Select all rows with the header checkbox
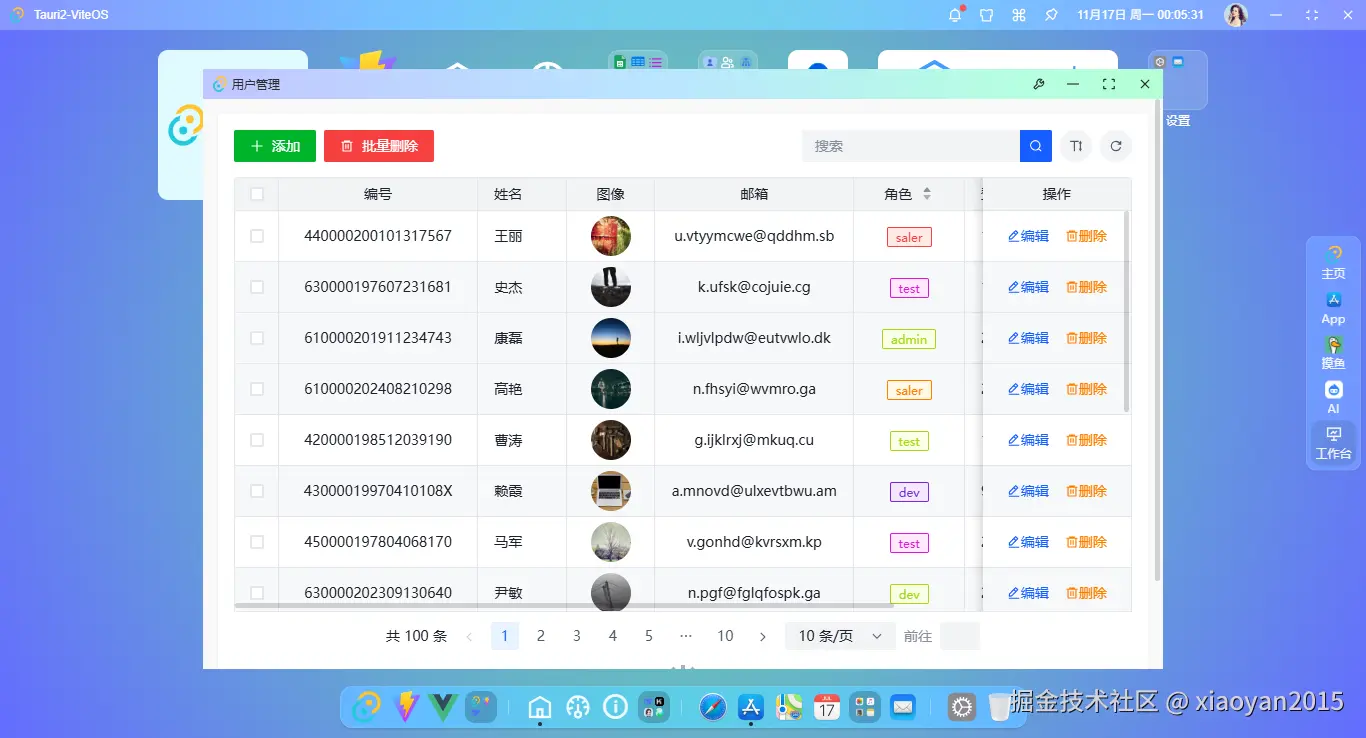This screenshot has height=738, width=1366. [x=256, y=194]
